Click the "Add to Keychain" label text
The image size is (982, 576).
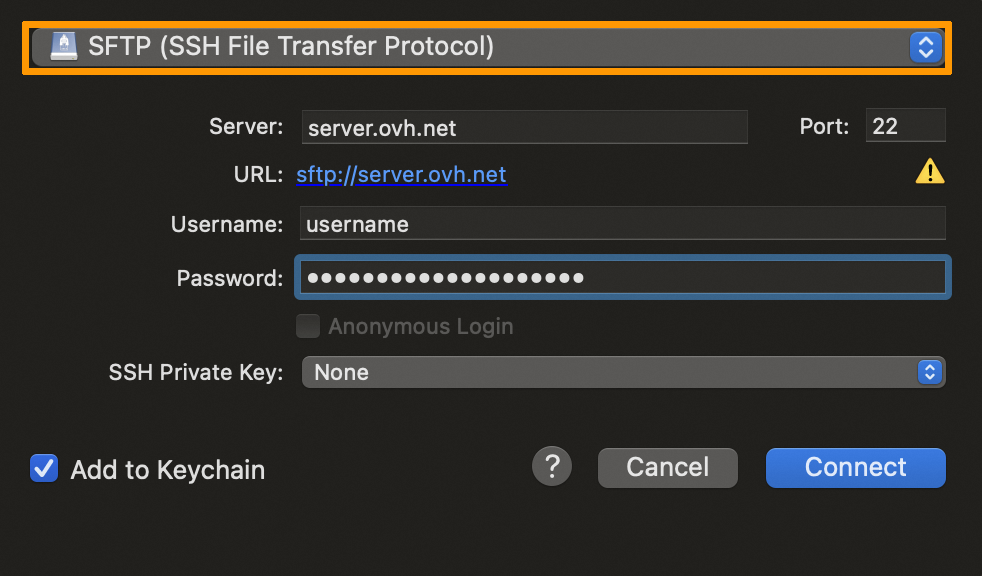[168, 470]
